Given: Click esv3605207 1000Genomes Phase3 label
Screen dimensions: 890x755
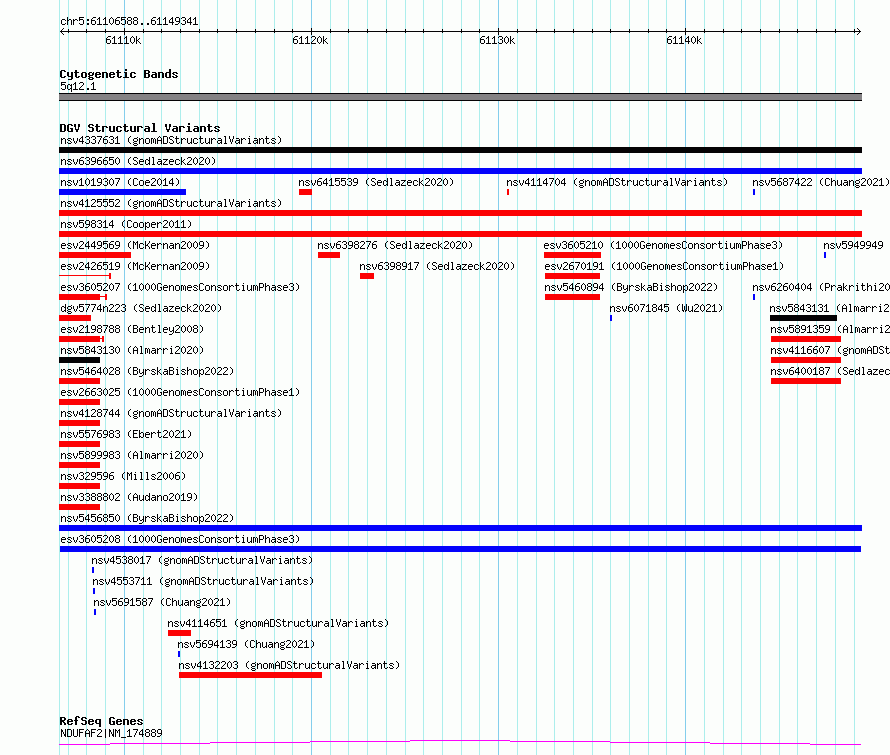Looking at the screenshot, I should tap(180, 287).
